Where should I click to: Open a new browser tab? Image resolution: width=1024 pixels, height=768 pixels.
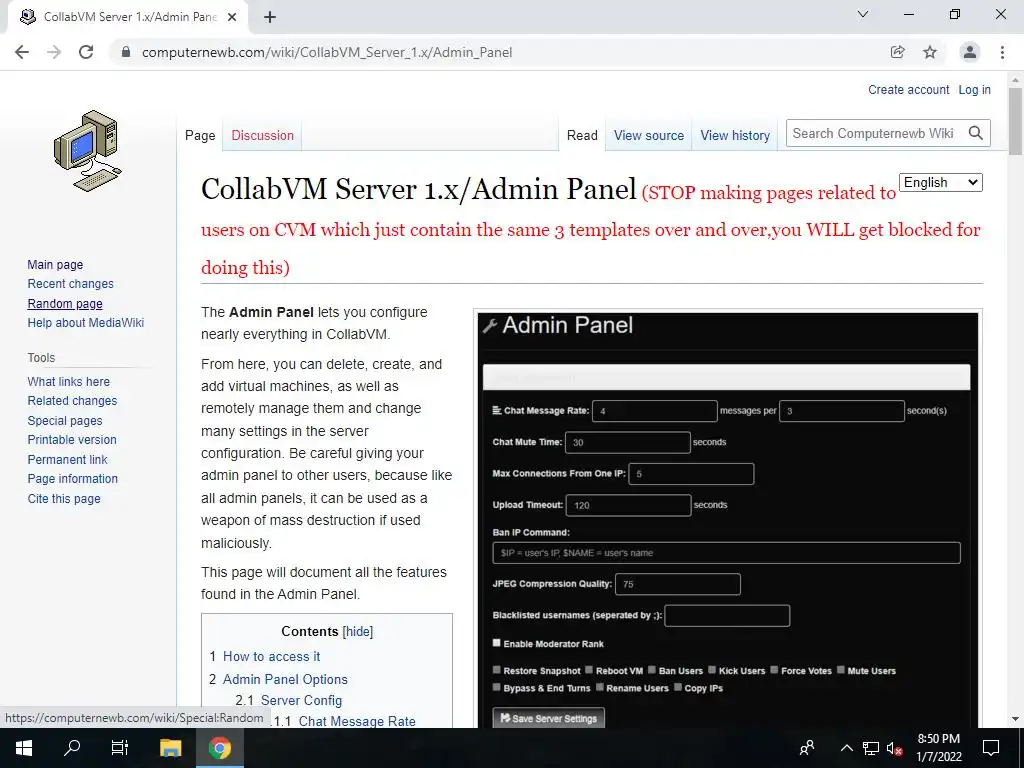coord(270,18)
